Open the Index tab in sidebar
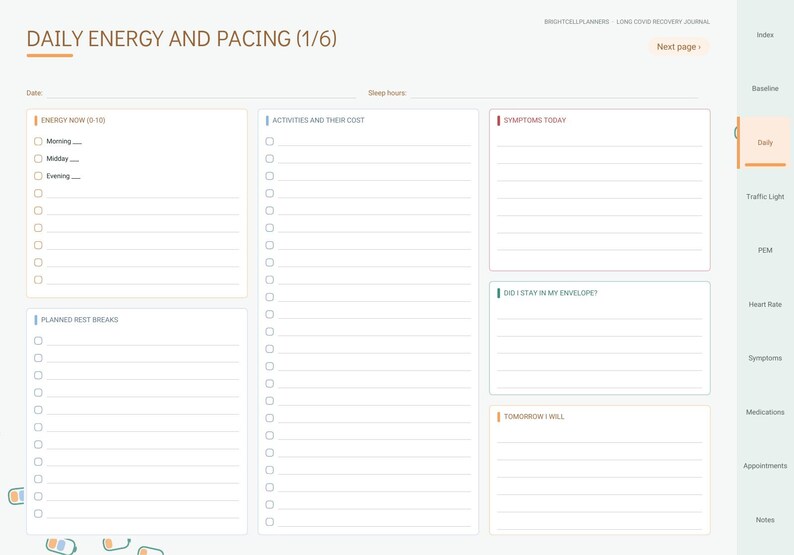The image size is (794, 555). click(x=765, y=35)
